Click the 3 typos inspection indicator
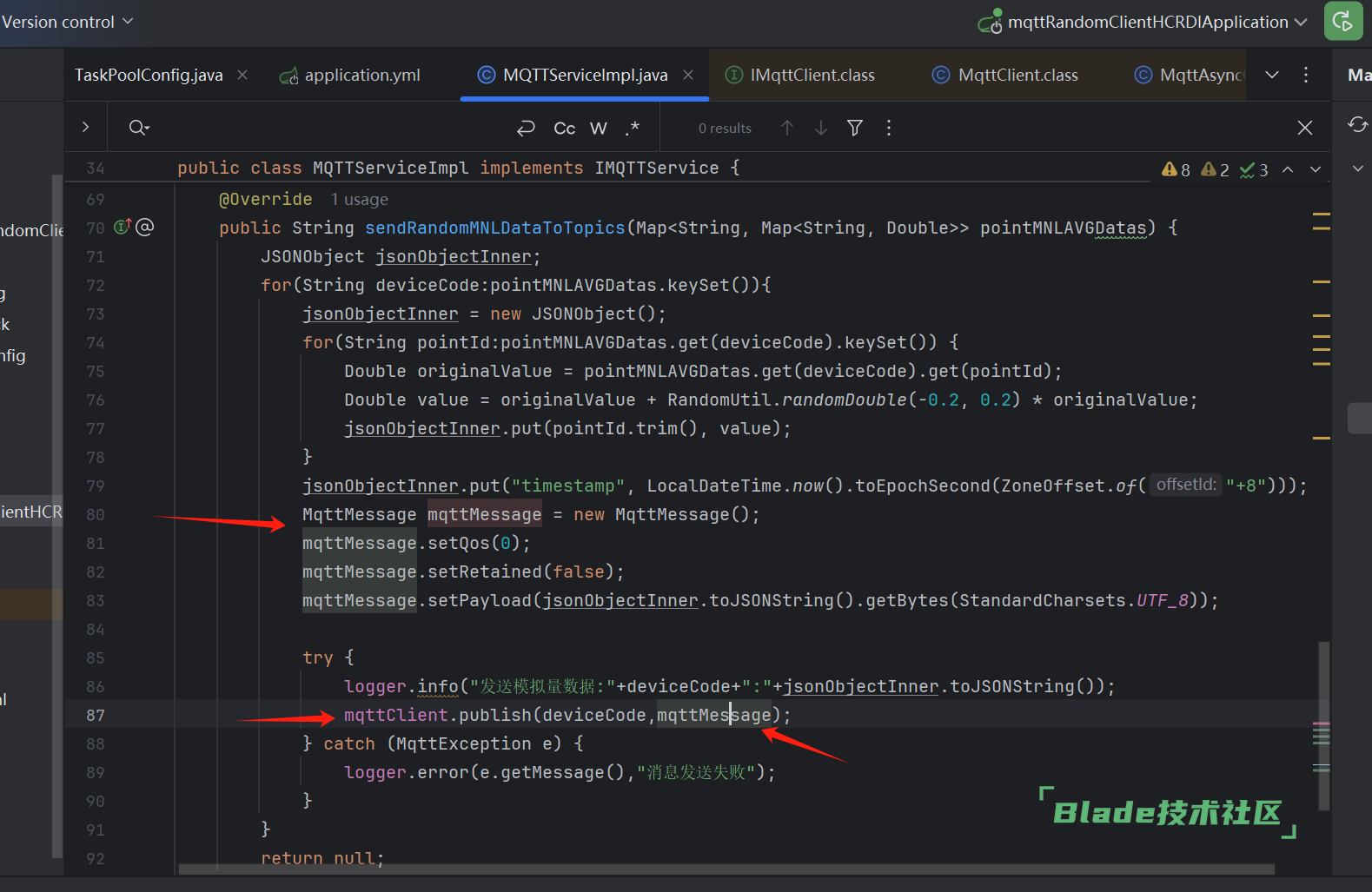The image size is (1372, 892). (1255, 170)
